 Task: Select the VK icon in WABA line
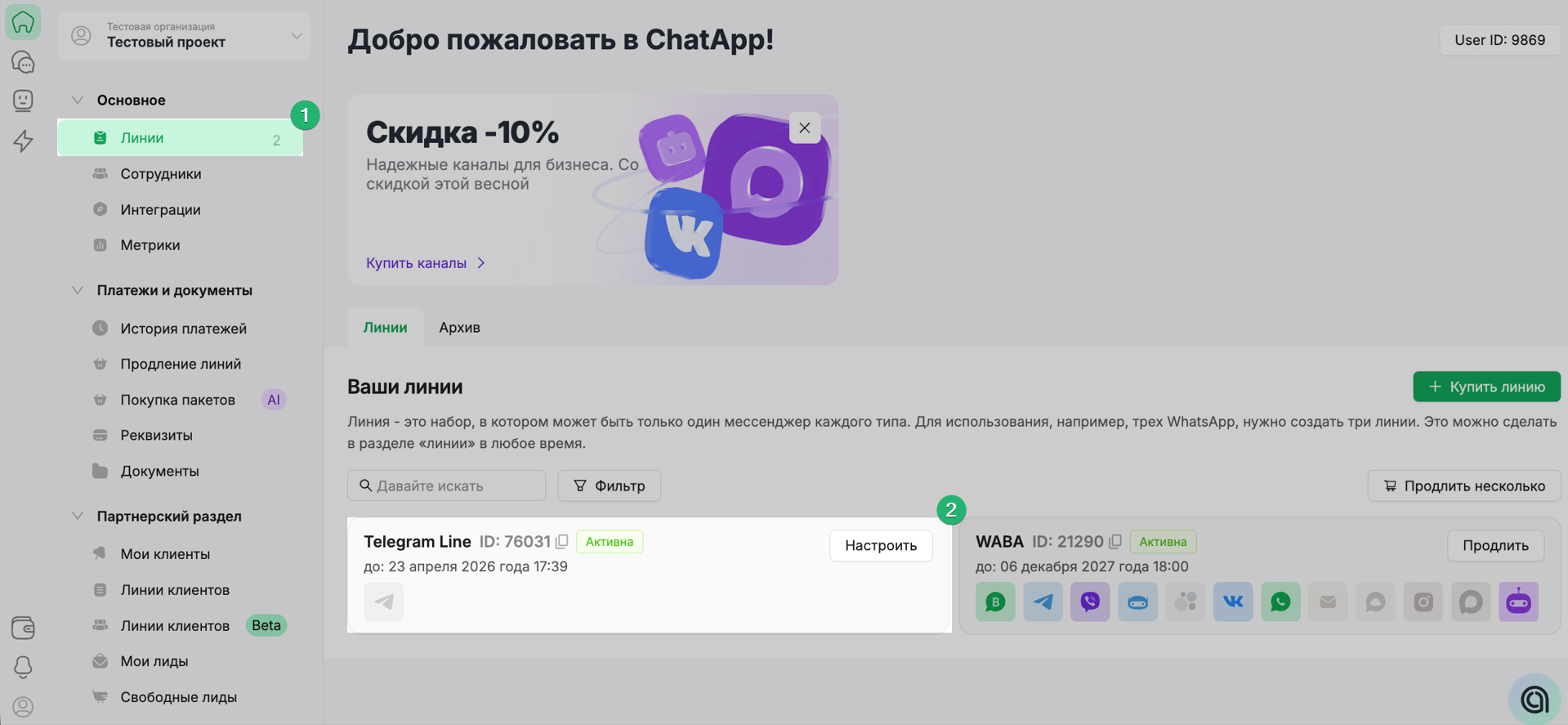[x=1232, y=602]
